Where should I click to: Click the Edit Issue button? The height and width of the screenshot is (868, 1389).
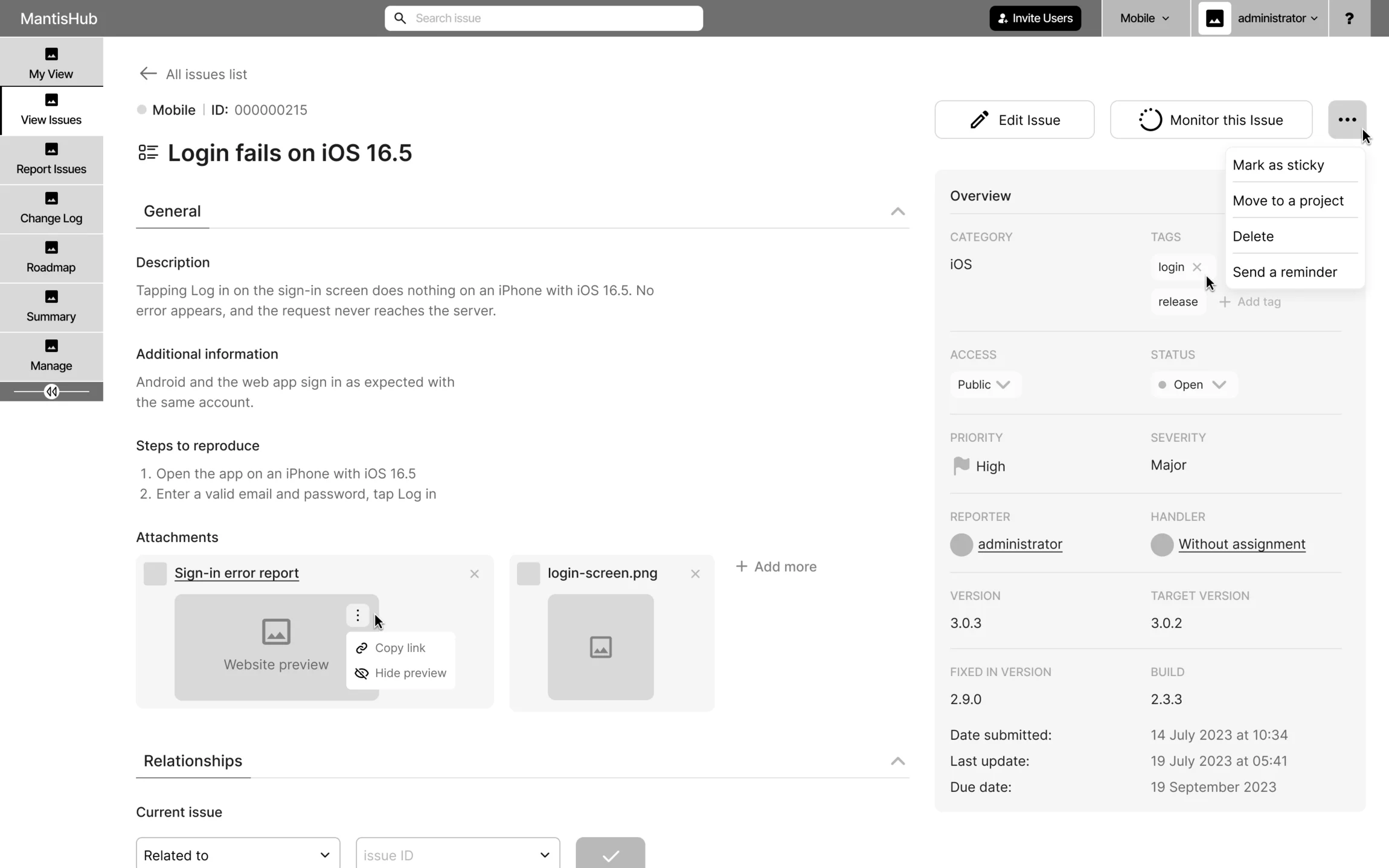click(1014, 120)
